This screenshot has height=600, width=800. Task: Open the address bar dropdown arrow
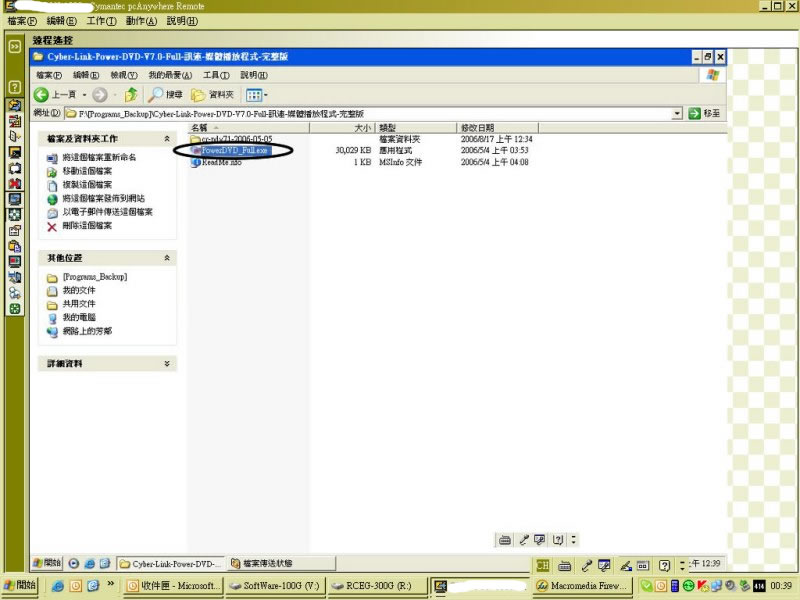point(677,113)
